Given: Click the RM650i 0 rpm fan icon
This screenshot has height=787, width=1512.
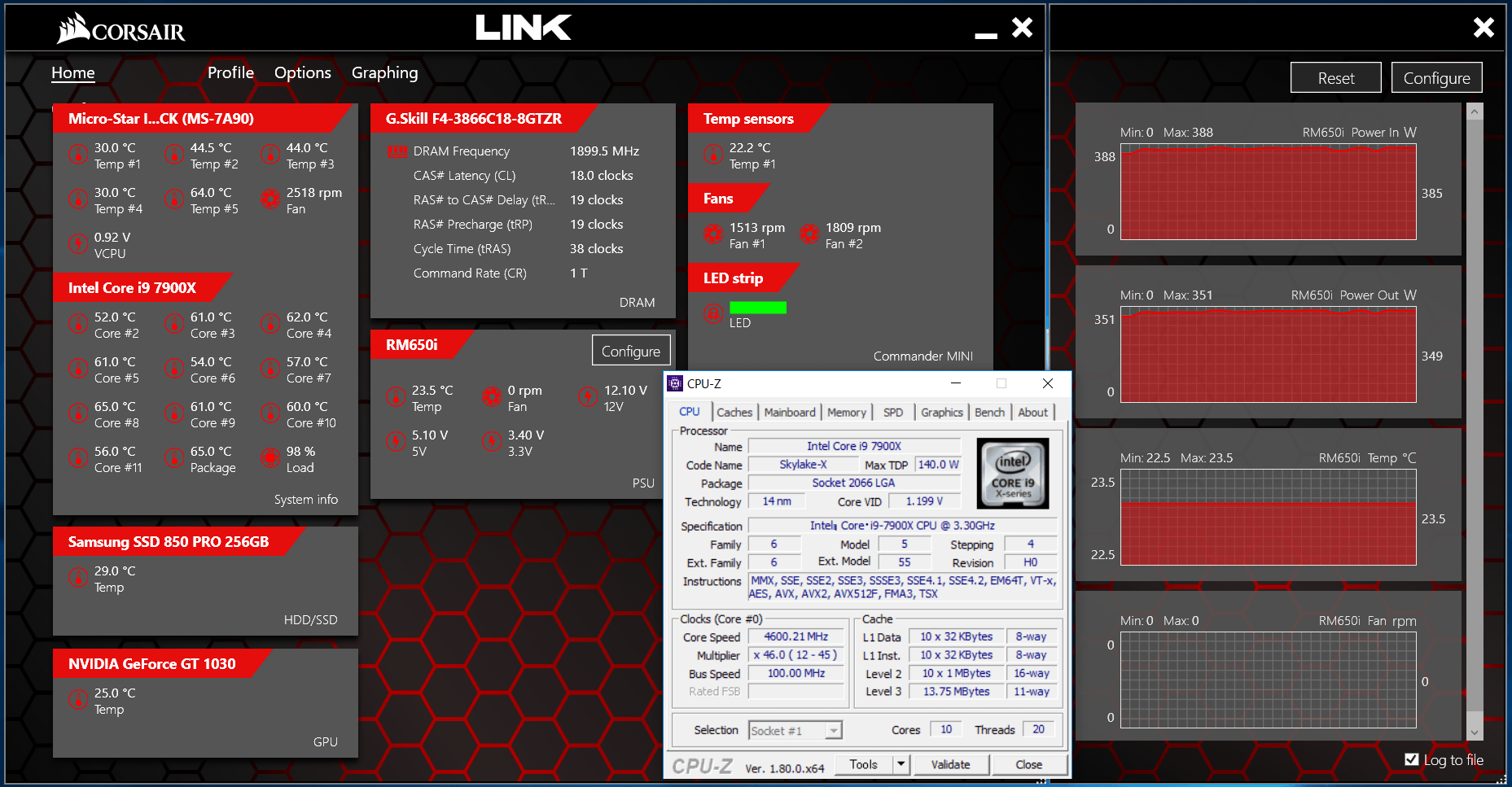Looking at the screenshot, I should click(491, 397).
